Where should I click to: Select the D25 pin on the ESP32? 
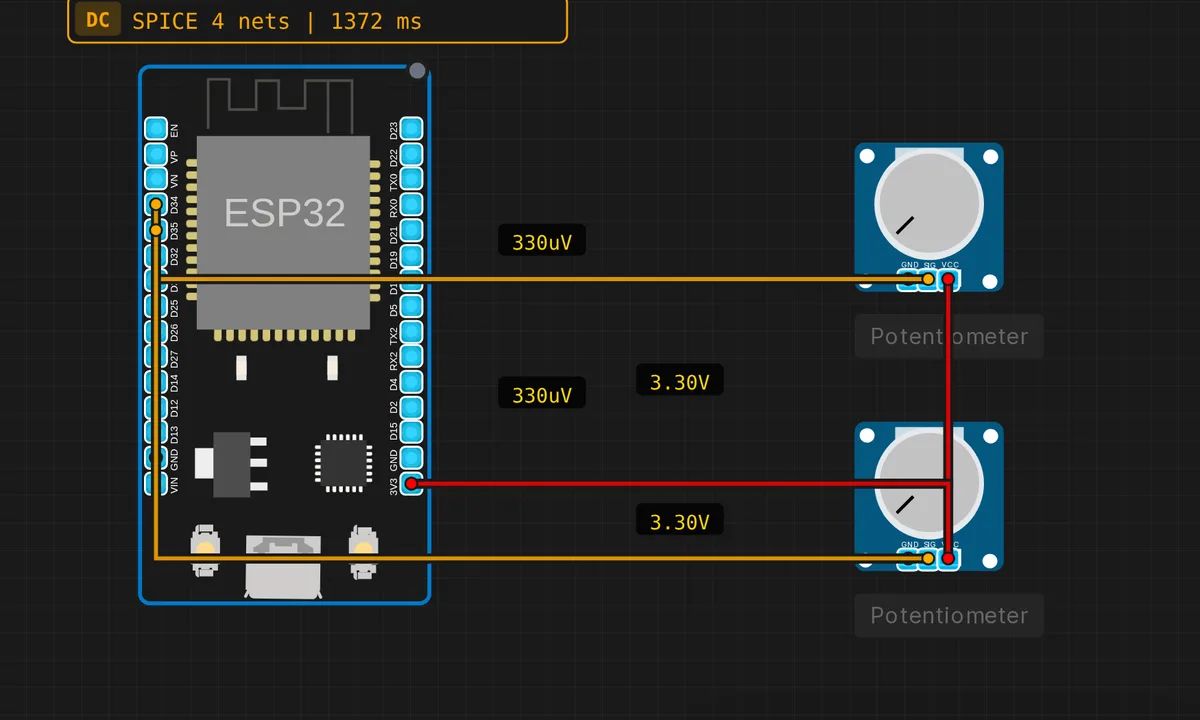[156, 306]
